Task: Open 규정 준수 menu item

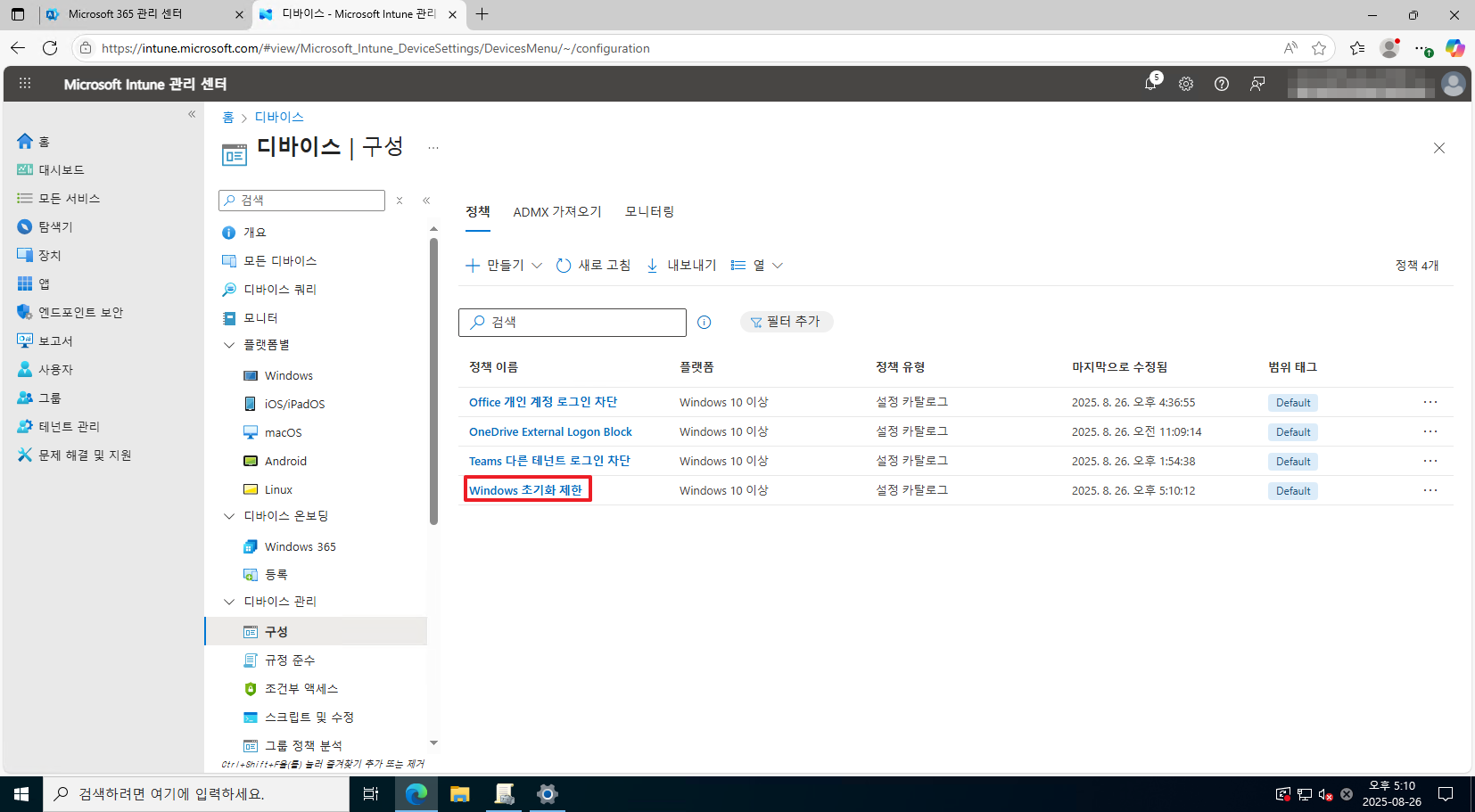Action: point(290,660)
